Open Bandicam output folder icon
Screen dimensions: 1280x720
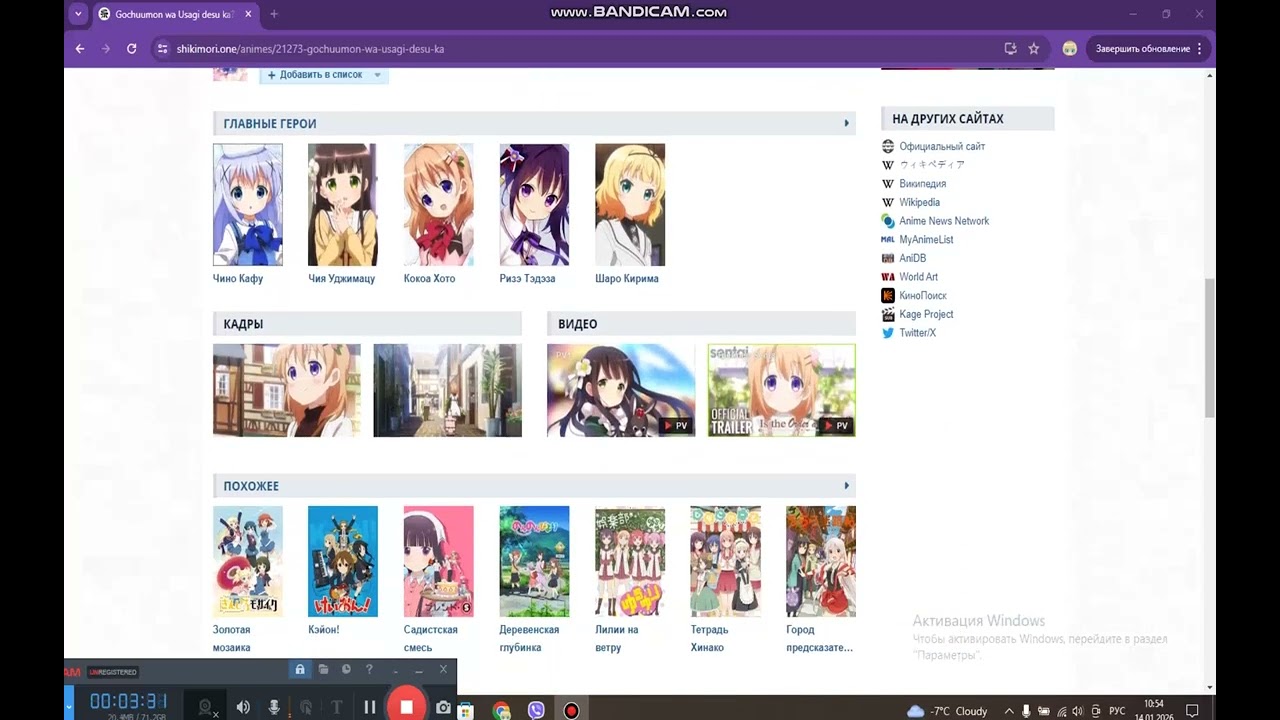(x=323, y=670)
